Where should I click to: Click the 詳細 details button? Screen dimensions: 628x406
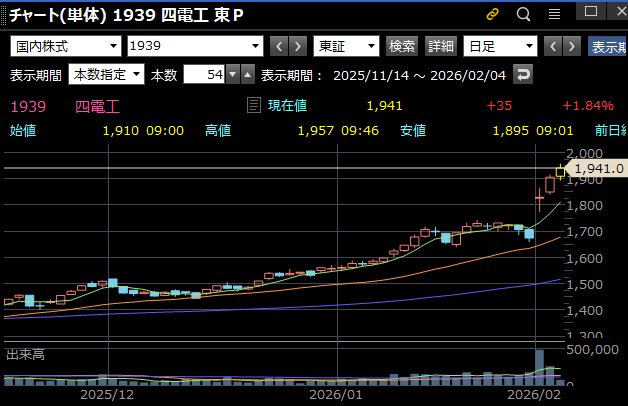tap(440, 47)
